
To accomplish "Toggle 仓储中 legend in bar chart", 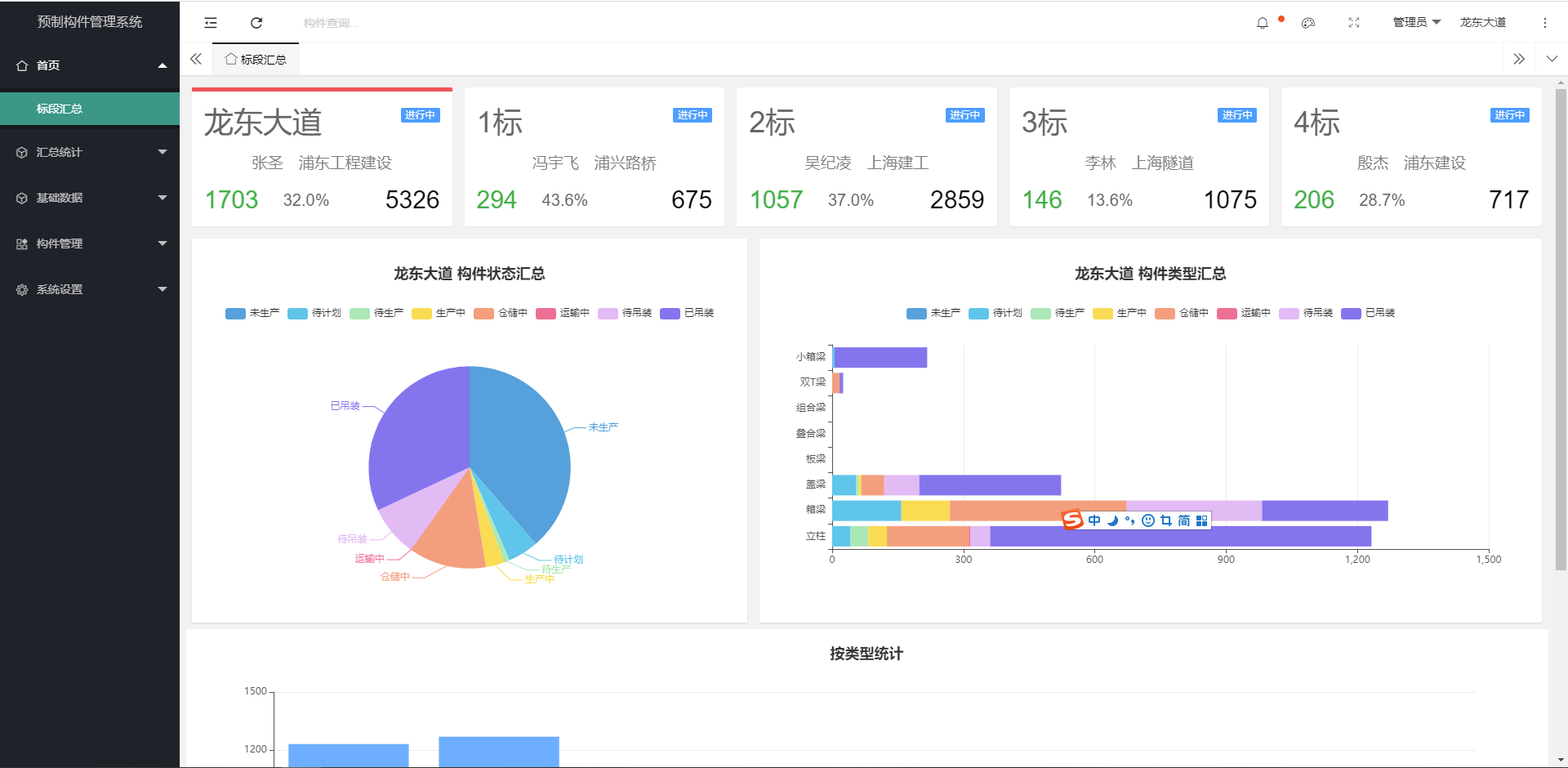I will coord(1182,313).
